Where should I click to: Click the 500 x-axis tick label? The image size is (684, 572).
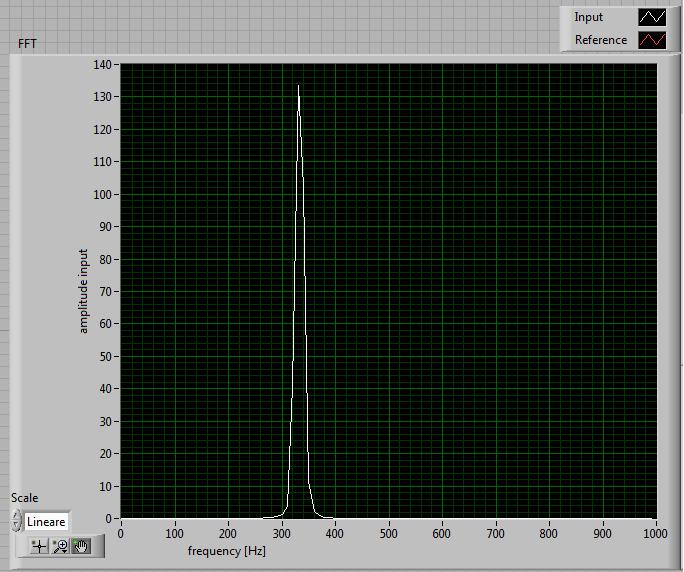click(388, 534)
